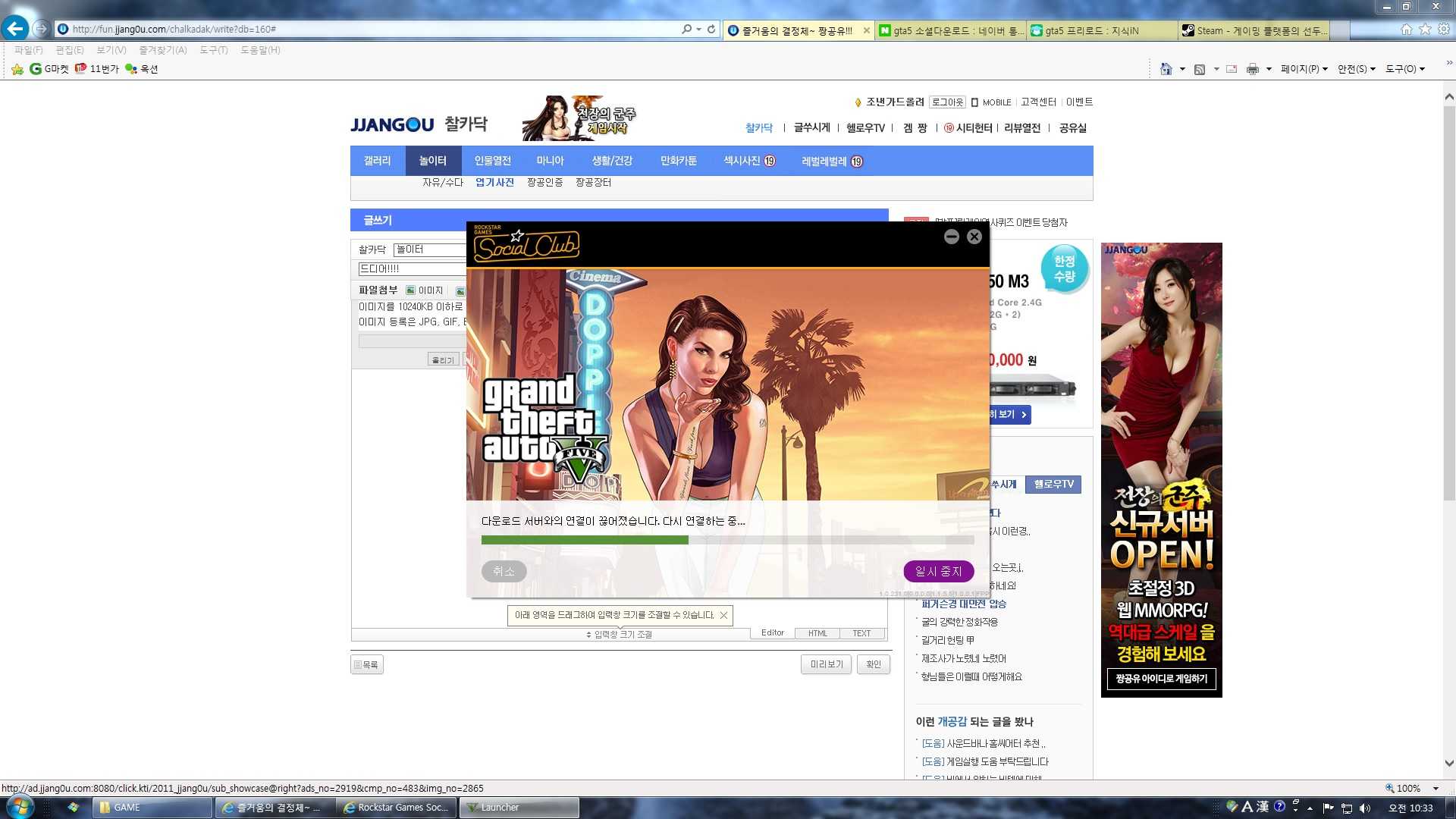Open the 페이지(P) dropdown menu
The image size is (1456, 819).
[1304, 69]
